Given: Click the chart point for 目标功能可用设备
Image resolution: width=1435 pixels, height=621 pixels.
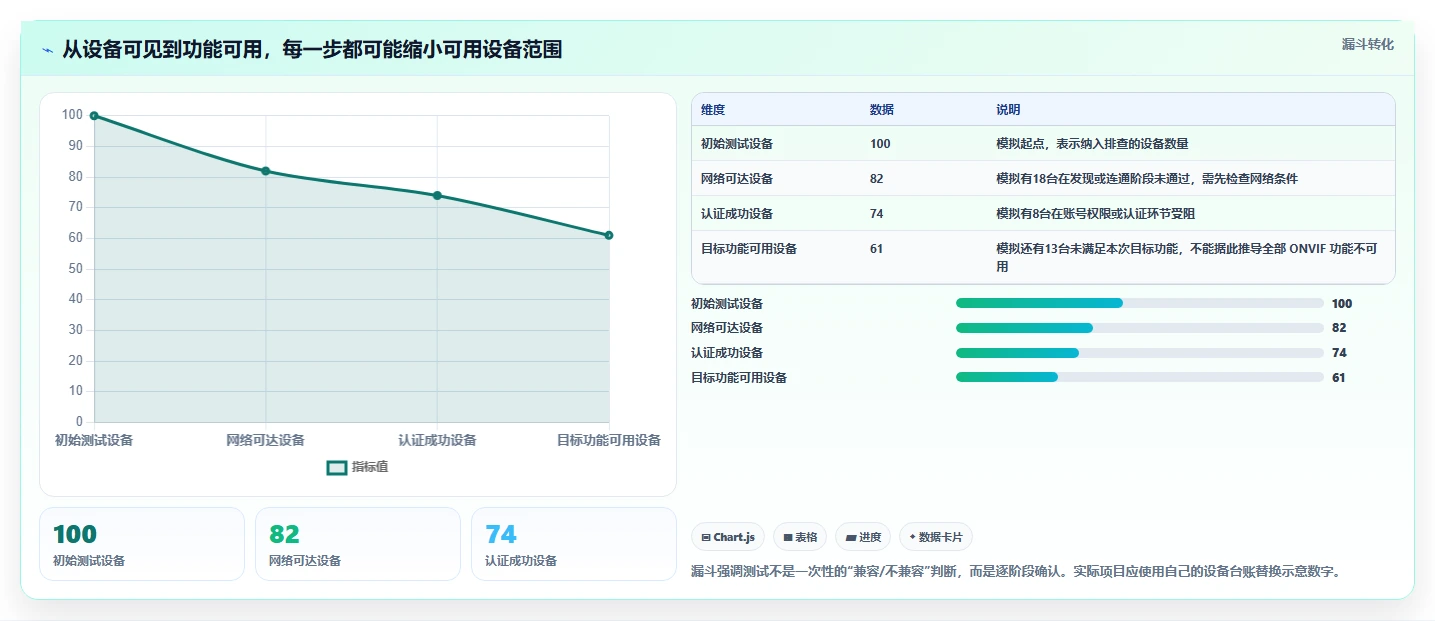Looking at the screenshot, I should (609, 235).
